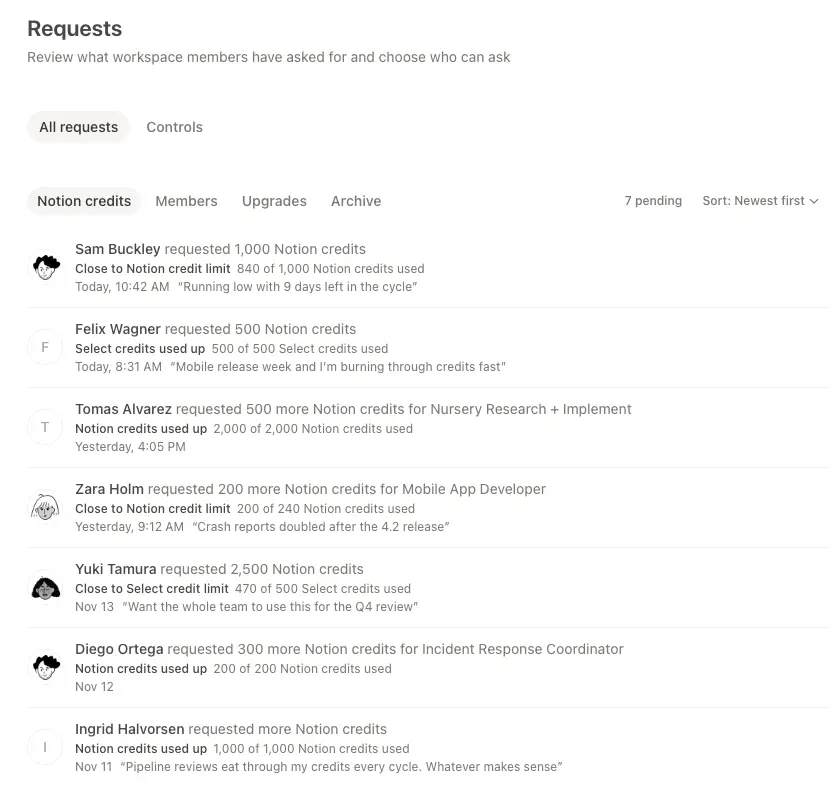This screenshot has height=799, width=837.
Task: Click '200 of 200 Notion credits used'
Action: 302,669
